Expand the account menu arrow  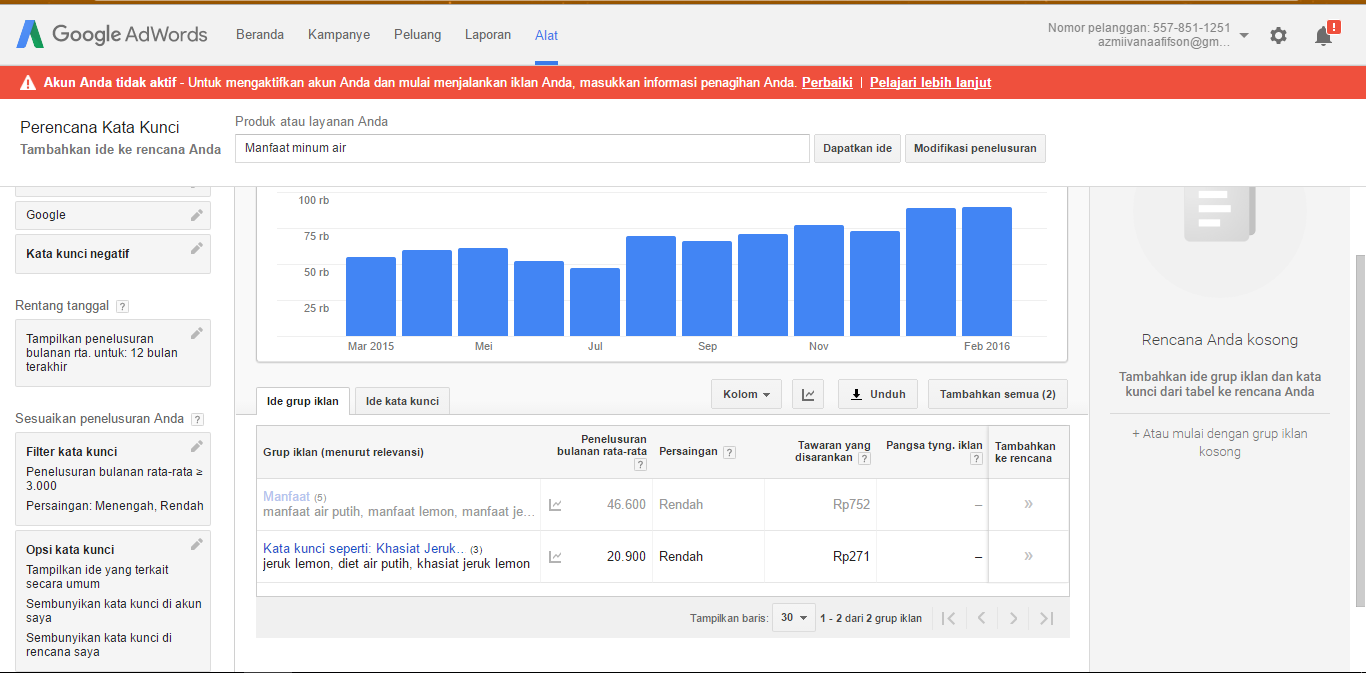(x=1244, y=36)
